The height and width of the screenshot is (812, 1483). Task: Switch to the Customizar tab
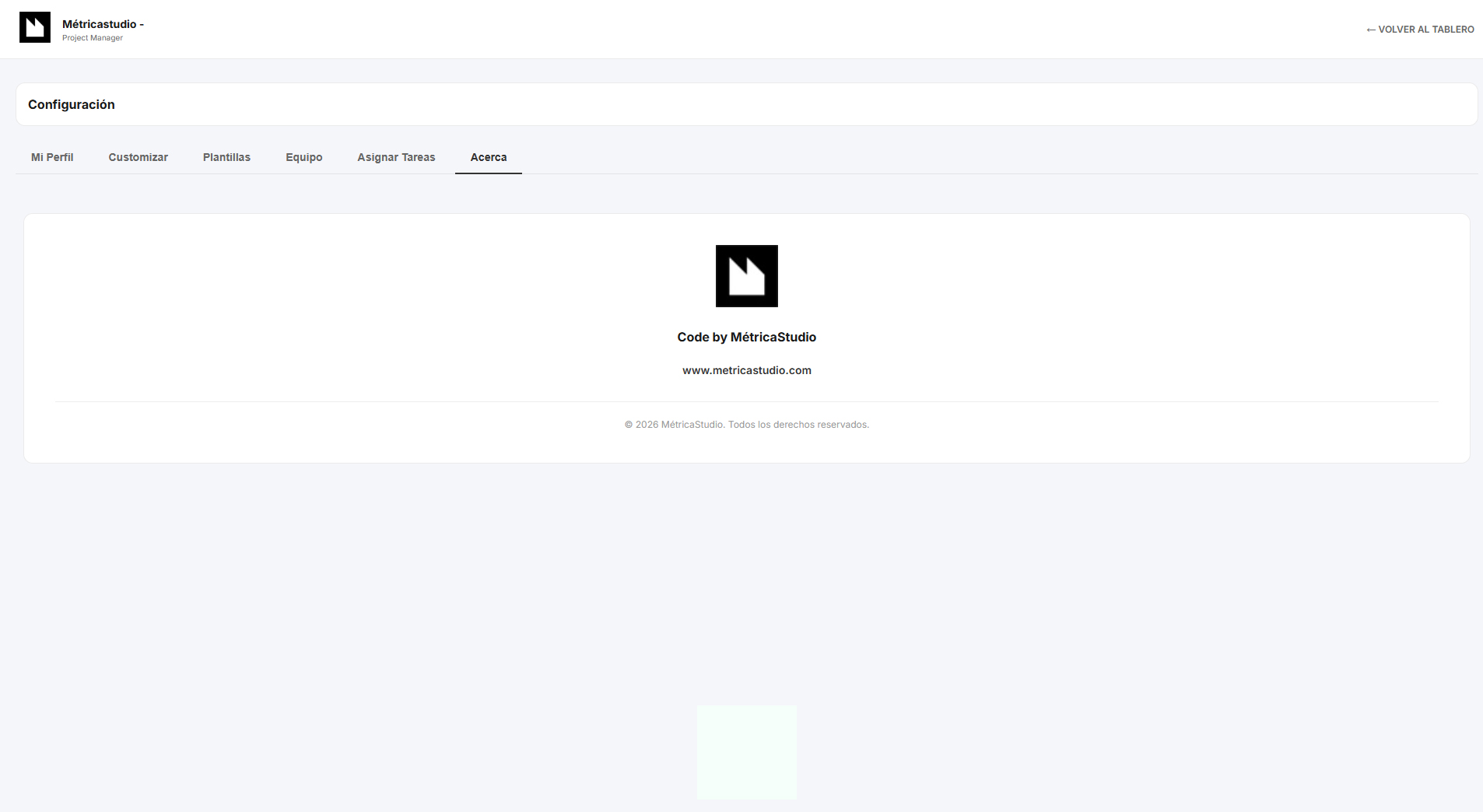click(138, 157)
